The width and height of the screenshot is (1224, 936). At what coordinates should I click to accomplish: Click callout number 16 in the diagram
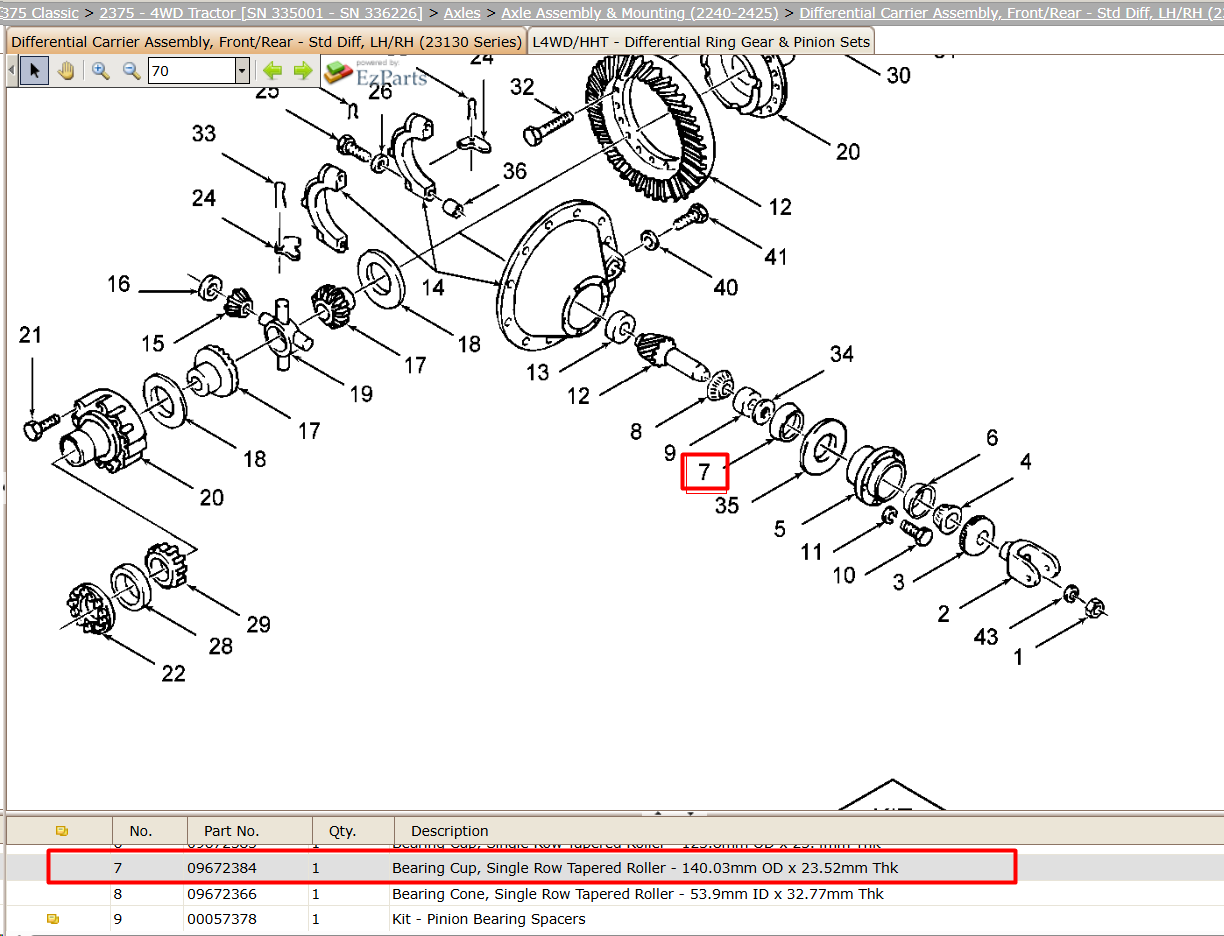(x=119, y=284)
